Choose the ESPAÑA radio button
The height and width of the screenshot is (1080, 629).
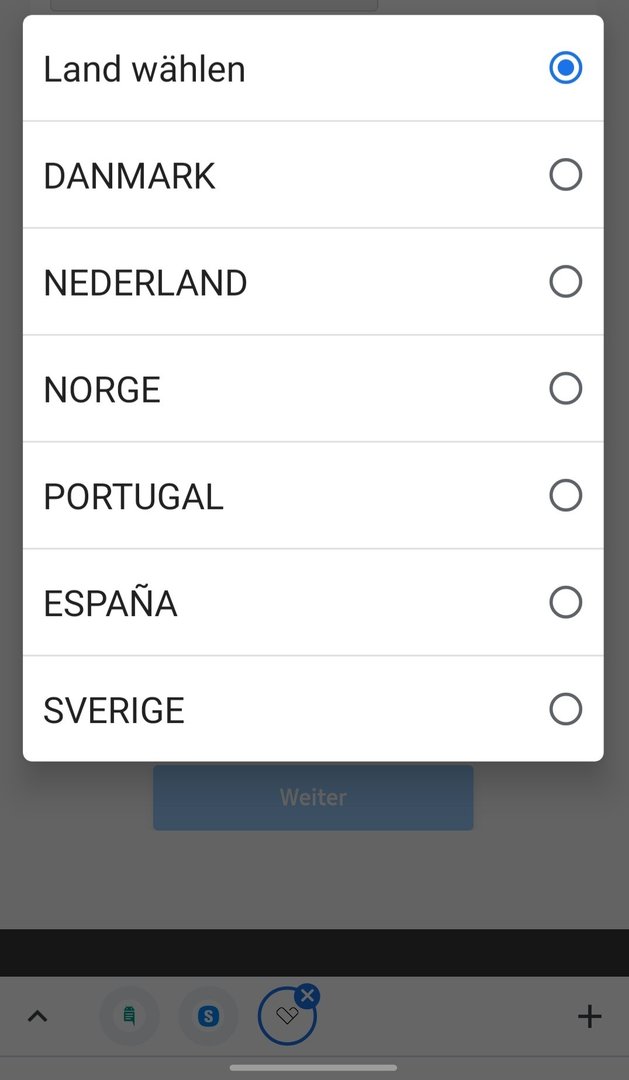click(565, 603)
